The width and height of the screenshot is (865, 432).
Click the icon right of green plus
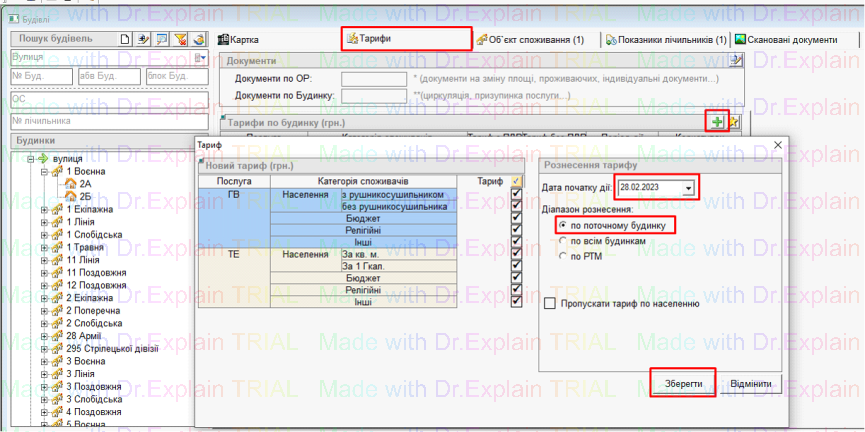click(735, 122)
